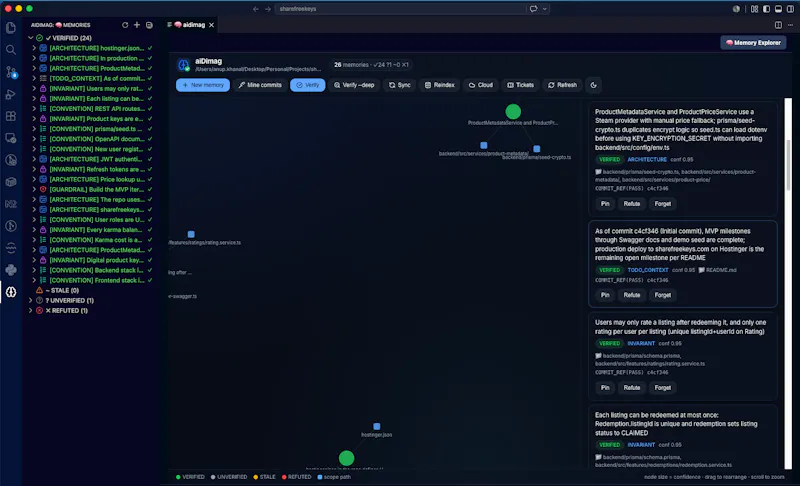Switch to the aidimag editor tab

coord(190,25)
